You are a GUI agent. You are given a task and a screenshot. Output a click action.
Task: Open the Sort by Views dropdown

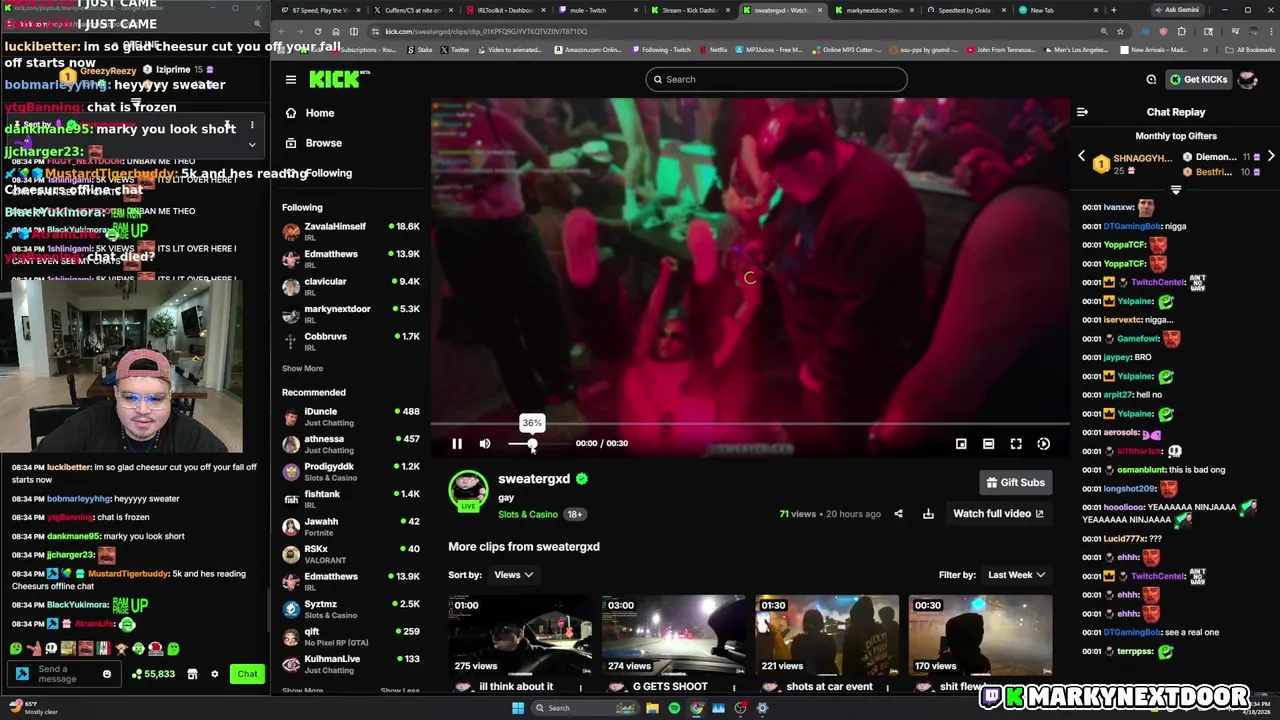pyautogui.click(x=513, y=575)
